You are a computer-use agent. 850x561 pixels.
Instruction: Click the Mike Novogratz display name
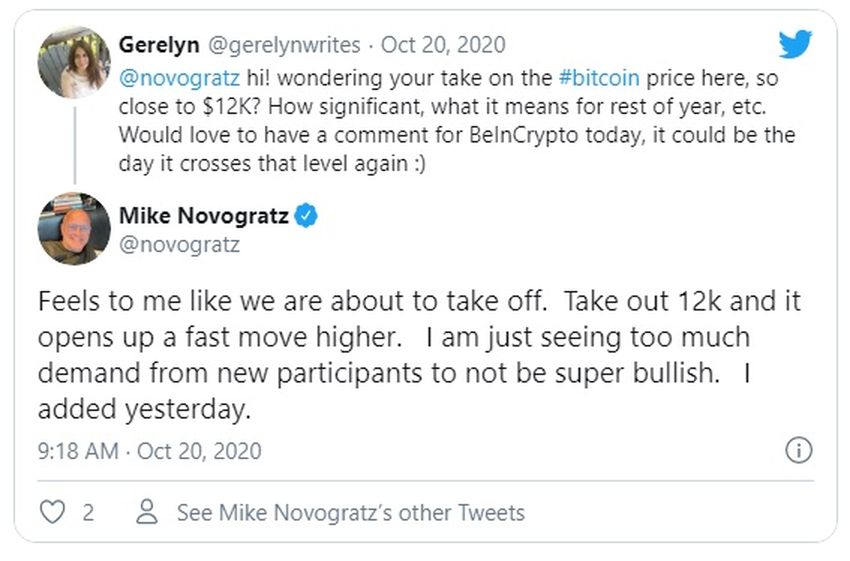(202, 216)
